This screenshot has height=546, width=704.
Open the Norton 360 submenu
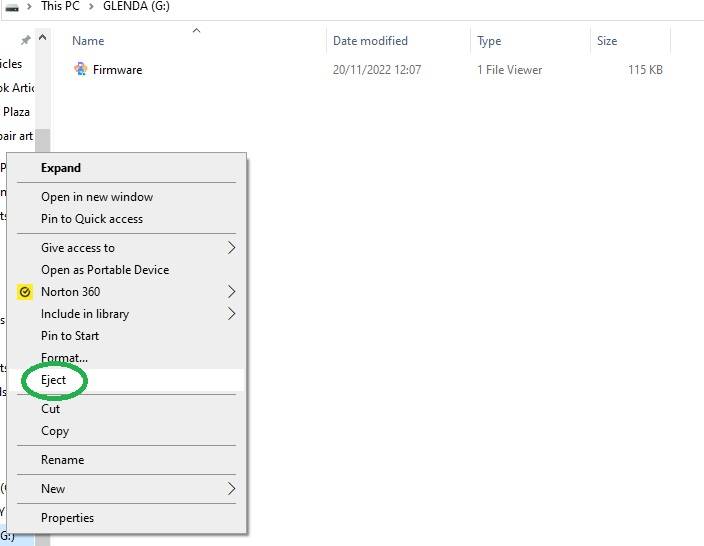[x=127, y=292]
